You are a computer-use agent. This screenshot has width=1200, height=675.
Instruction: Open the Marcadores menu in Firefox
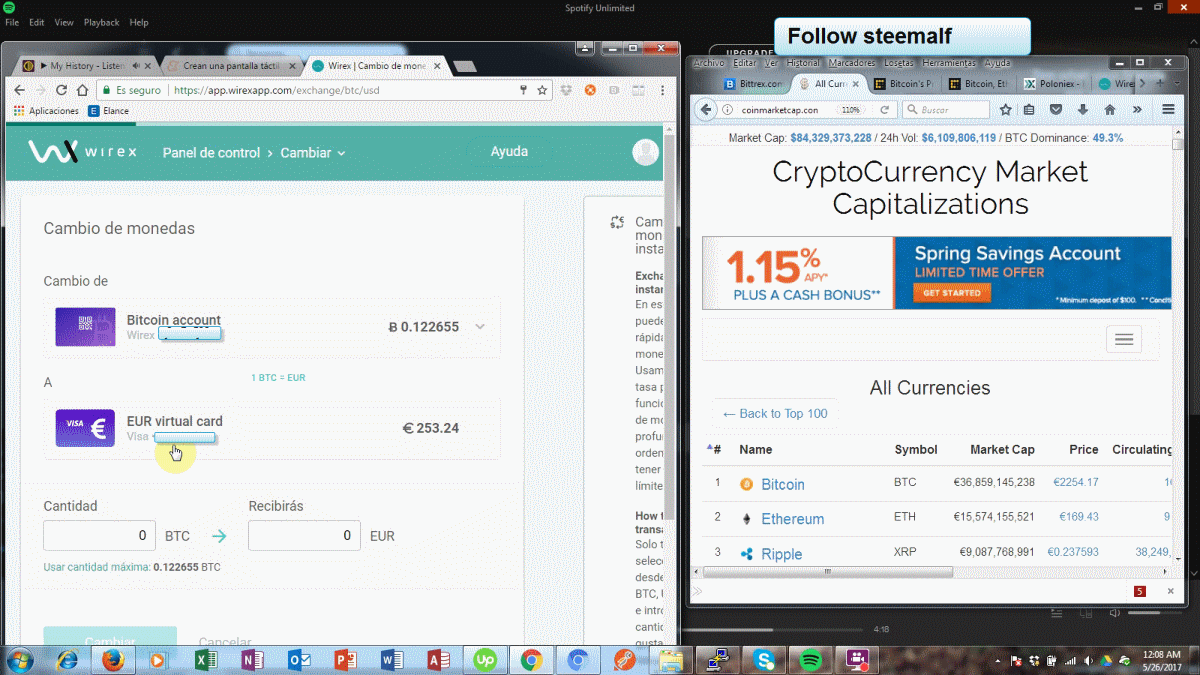(x=852, y=62)
